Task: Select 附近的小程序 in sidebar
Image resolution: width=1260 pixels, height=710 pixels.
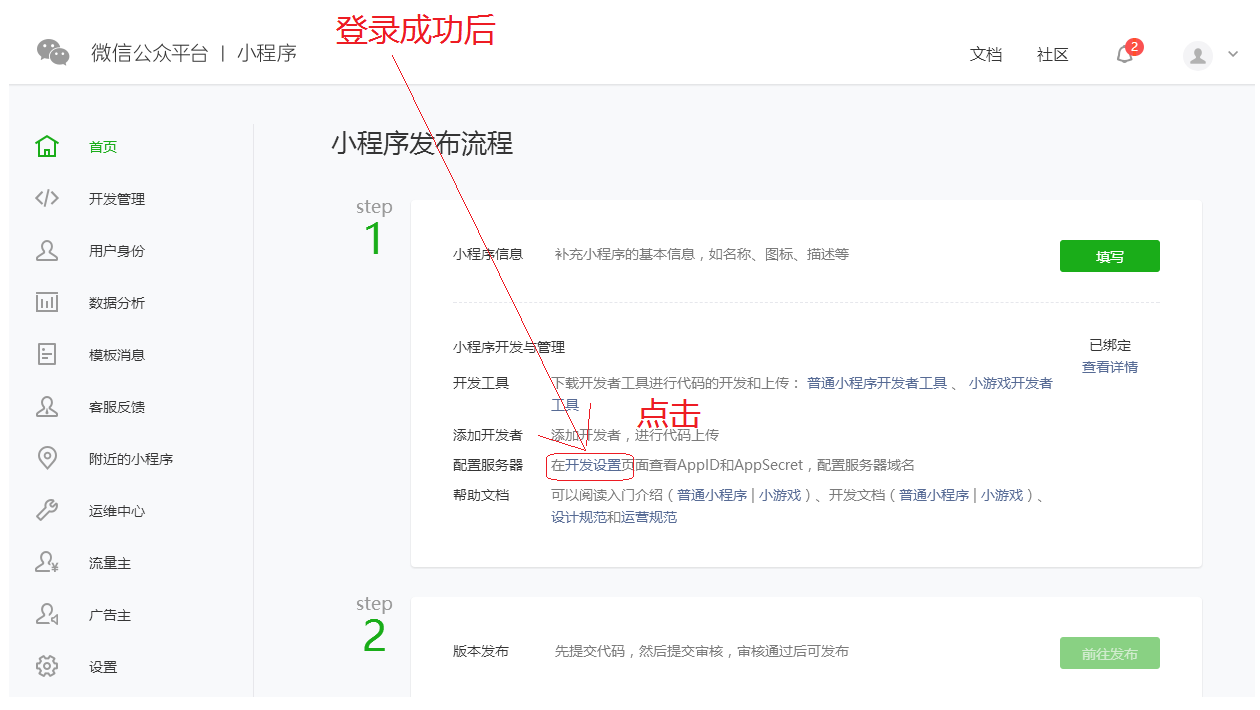Action: tap(131, 459)
